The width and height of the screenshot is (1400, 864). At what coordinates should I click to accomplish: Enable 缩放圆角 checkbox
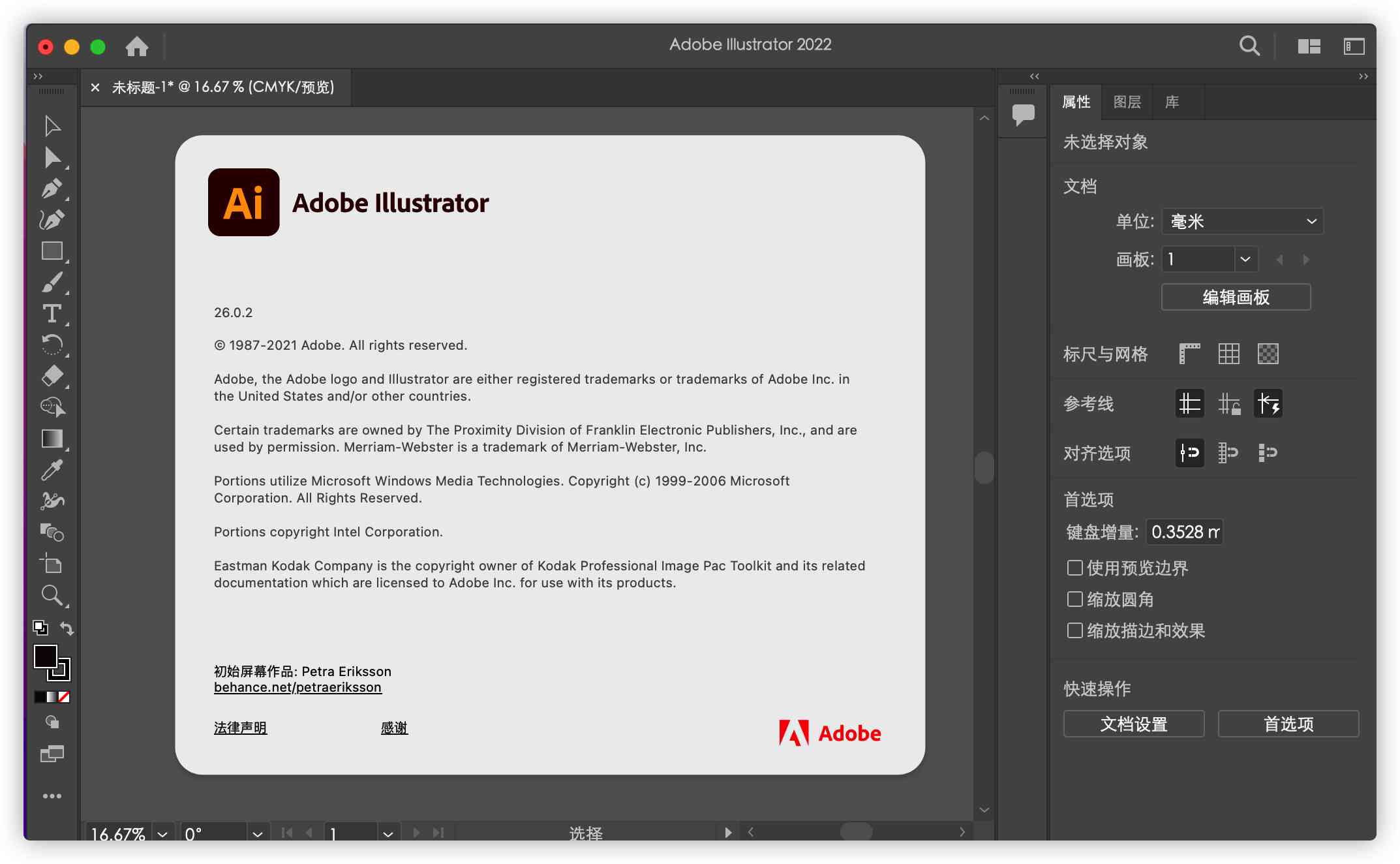(x=1074, y=599)
